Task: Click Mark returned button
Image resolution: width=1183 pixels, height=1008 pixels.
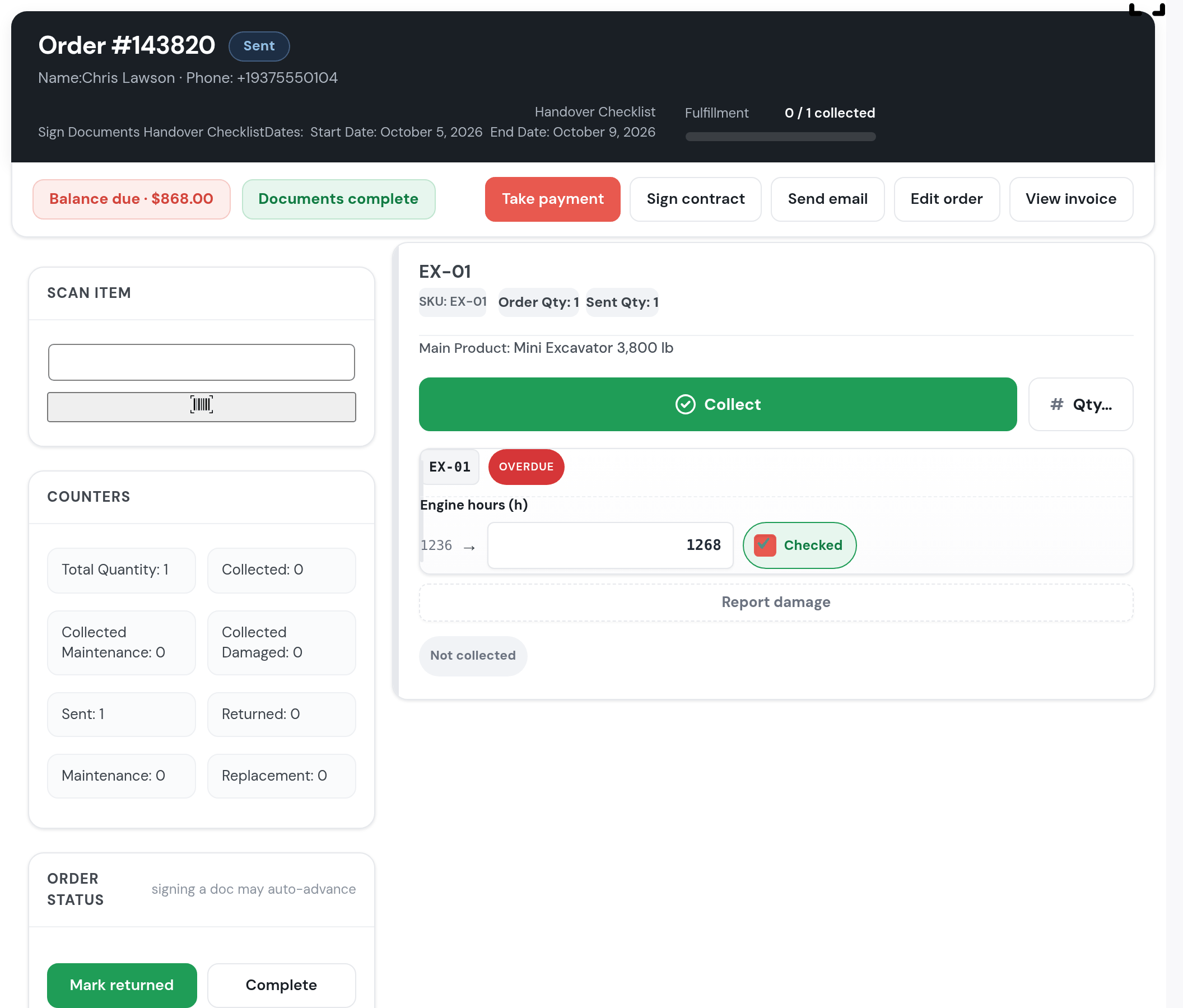Action: (122, 984)
